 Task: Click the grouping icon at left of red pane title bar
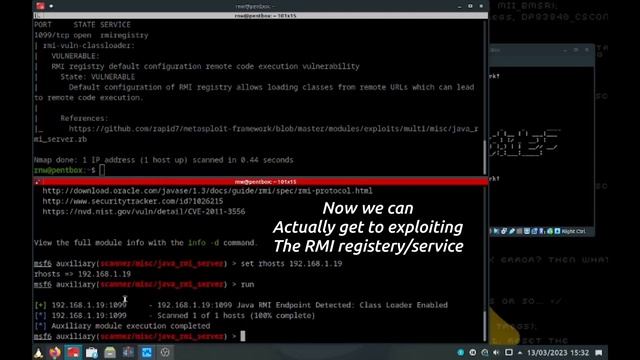[38, 182]
